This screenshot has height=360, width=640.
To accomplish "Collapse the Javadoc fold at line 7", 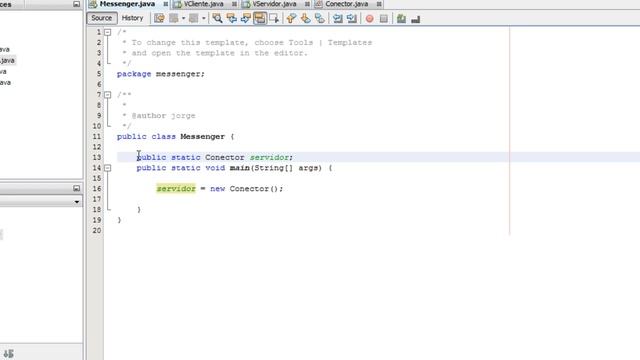I will [107, 95].
